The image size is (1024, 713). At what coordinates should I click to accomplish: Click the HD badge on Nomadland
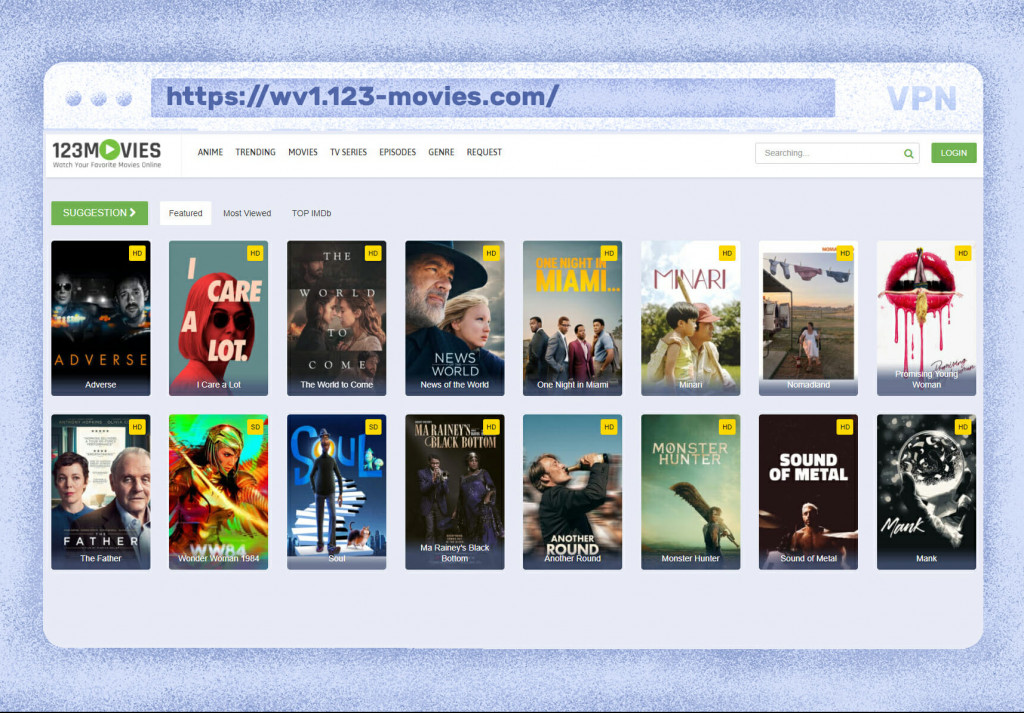pyautogui.click(x=845, y=253)
